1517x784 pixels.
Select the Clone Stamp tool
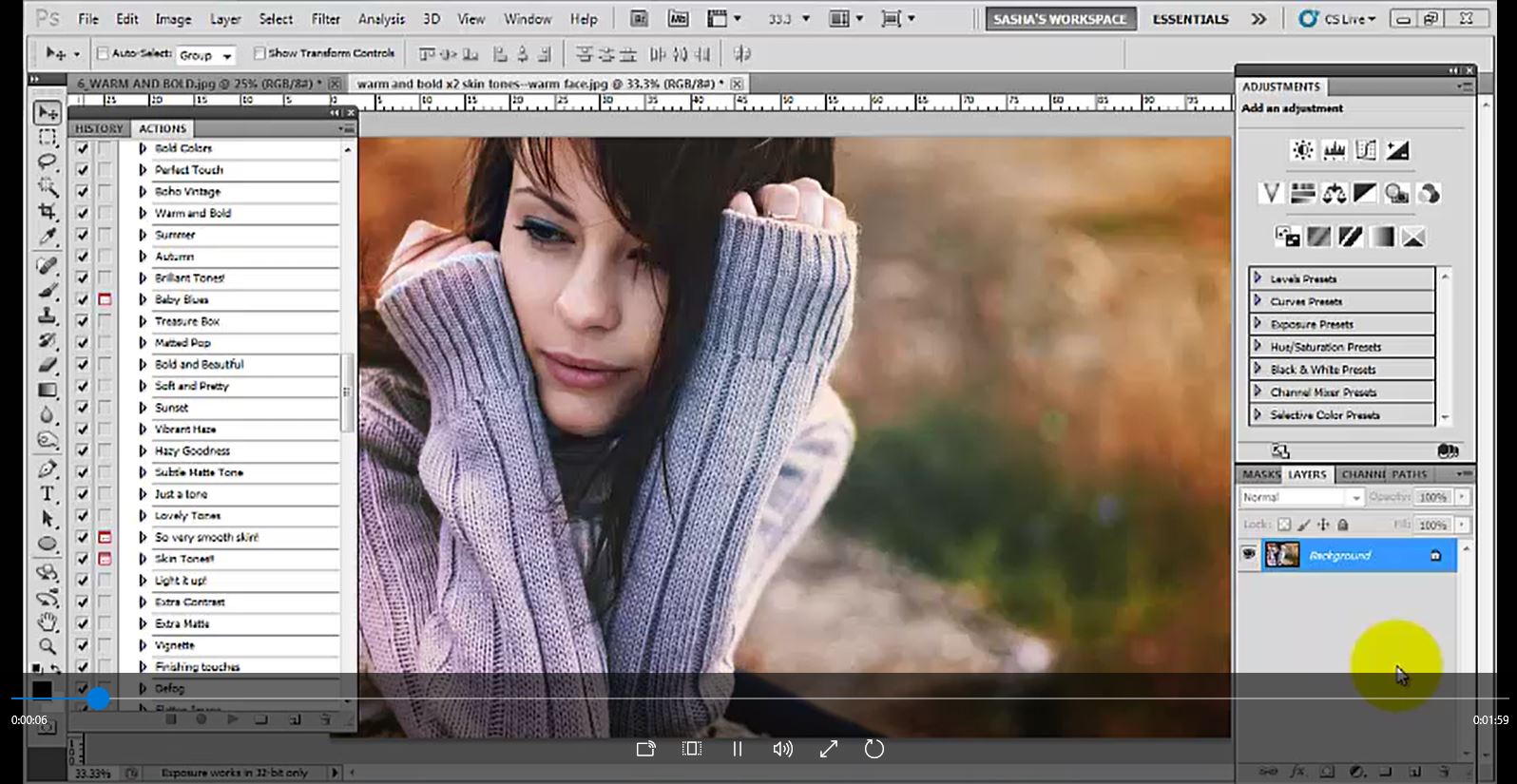(47, 316)
